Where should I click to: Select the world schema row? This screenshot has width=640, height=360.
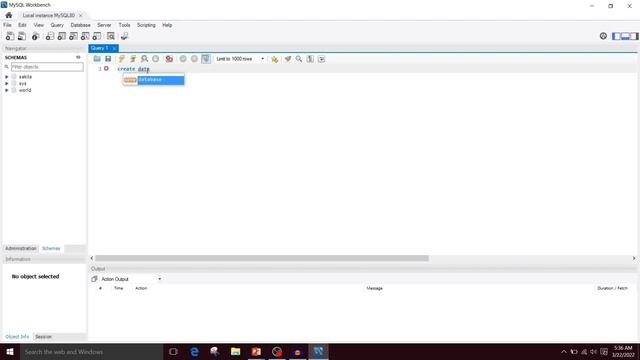pos(25,90)
